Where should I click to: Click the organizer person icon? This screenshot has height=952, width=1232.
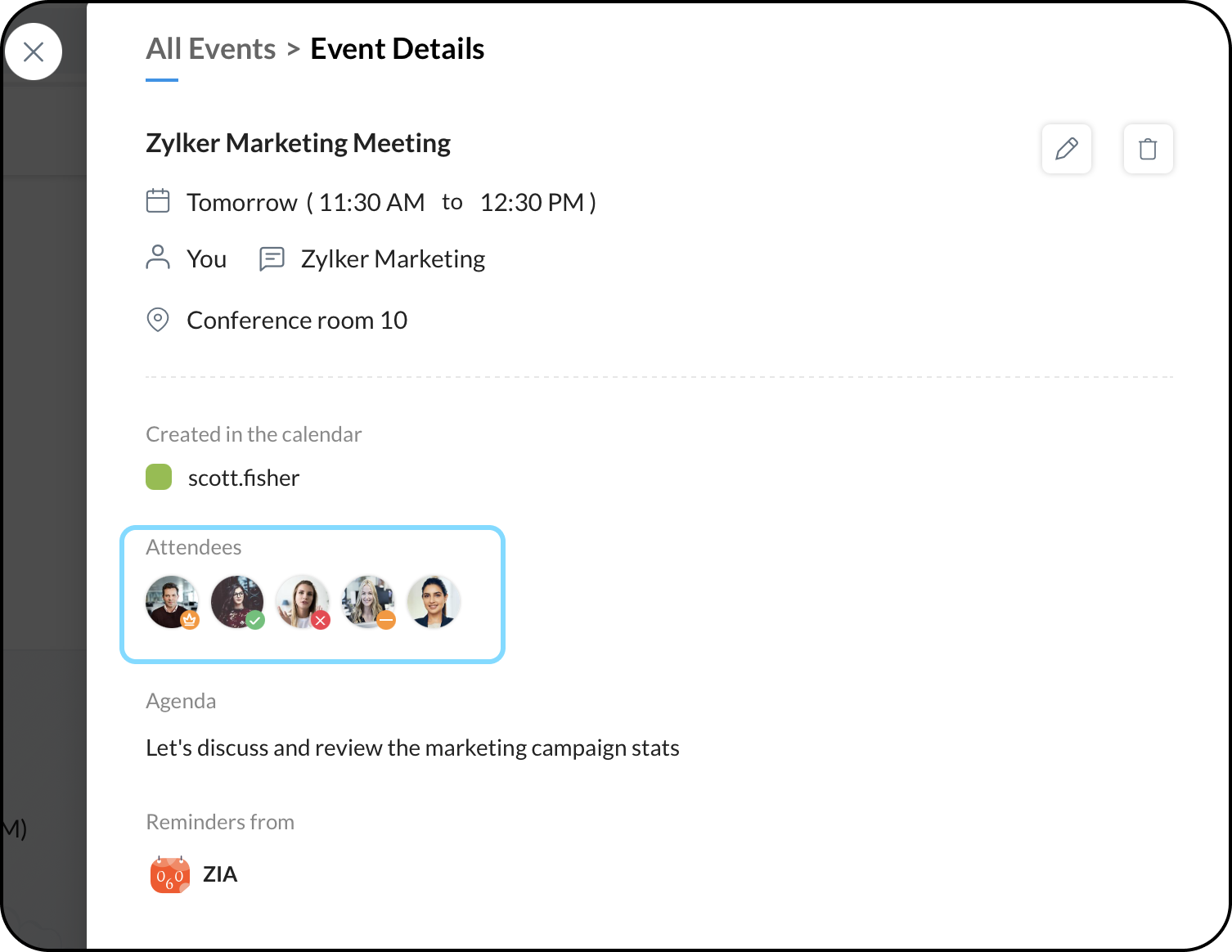coord(158,258)
